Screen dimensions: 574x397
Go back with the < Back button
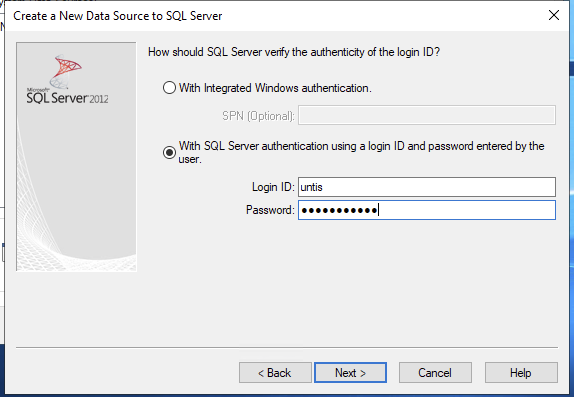(x=275, y=373)
